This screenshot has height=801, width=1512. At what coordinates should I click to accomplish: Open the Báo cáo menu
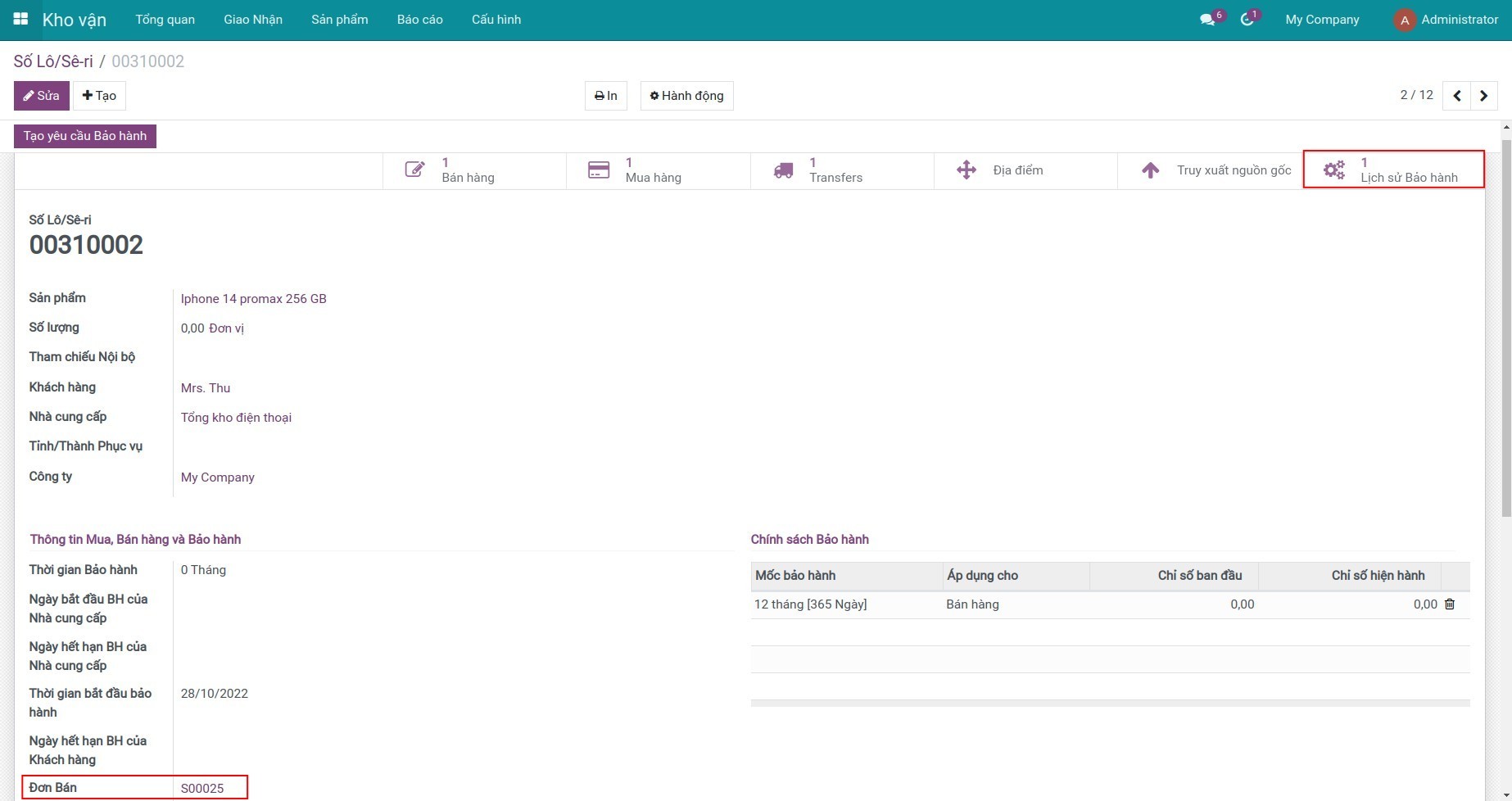click(419, 20)
